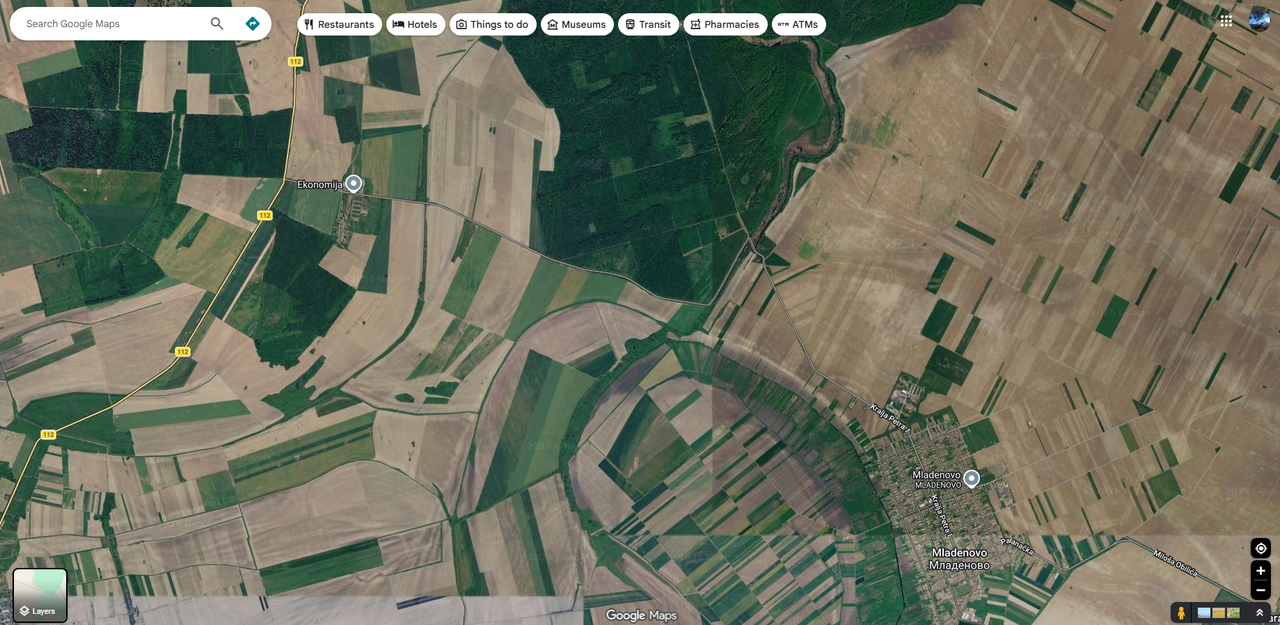Activate the Street View pegman

pos(1181,612)
